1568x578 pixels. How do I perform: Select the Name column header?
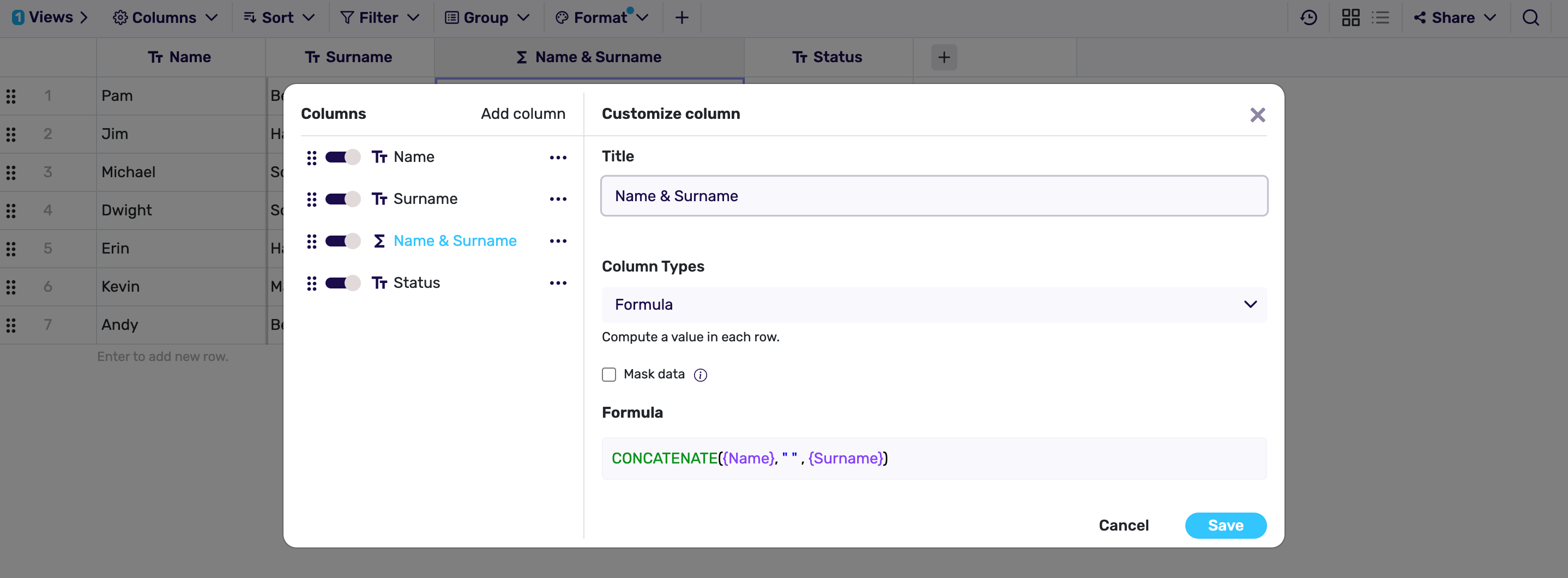180,57
